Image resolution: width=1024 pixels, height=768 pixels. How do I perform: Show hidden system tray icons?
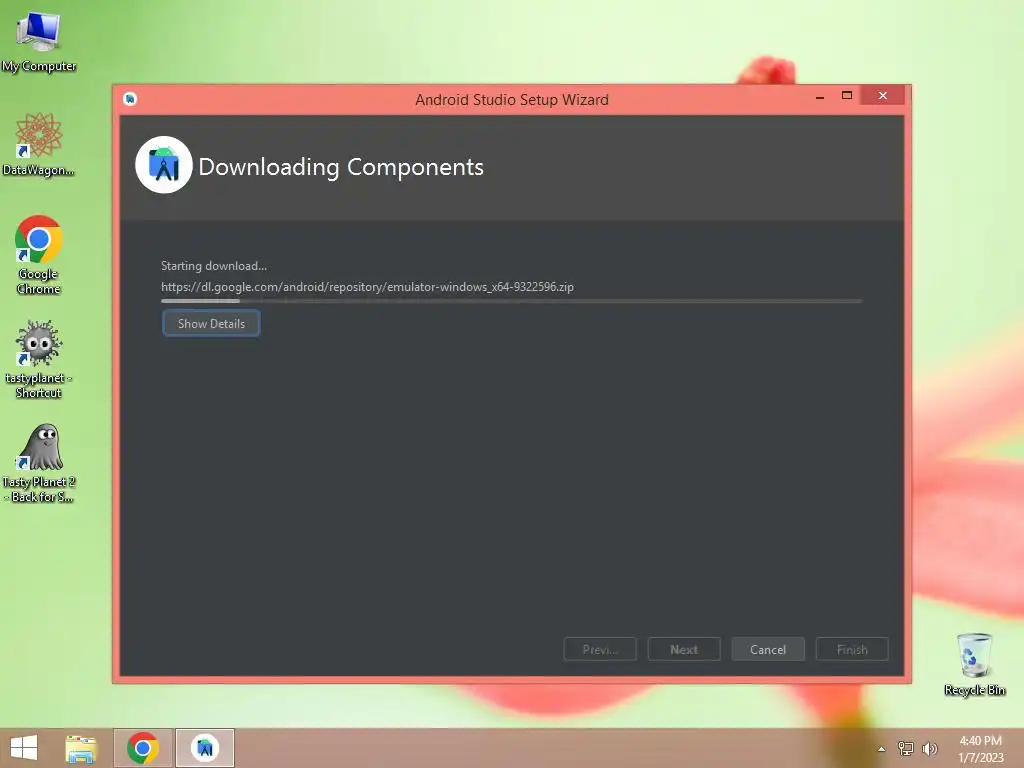(881, 749)
